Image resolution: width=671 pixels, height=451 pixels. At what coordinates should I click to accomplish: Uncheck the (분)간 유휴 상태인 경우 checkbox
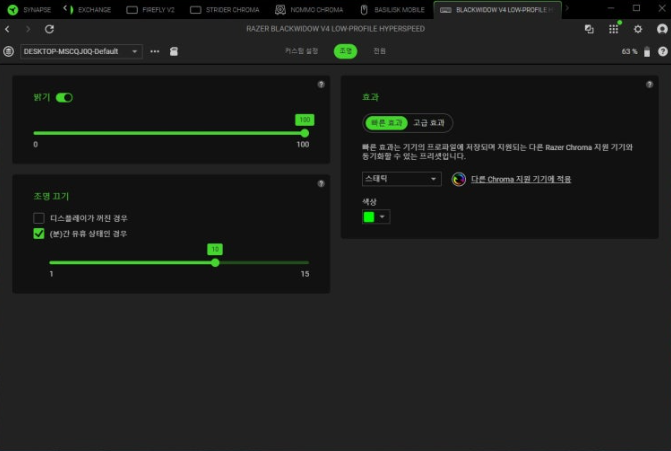[x=39, y=234]
